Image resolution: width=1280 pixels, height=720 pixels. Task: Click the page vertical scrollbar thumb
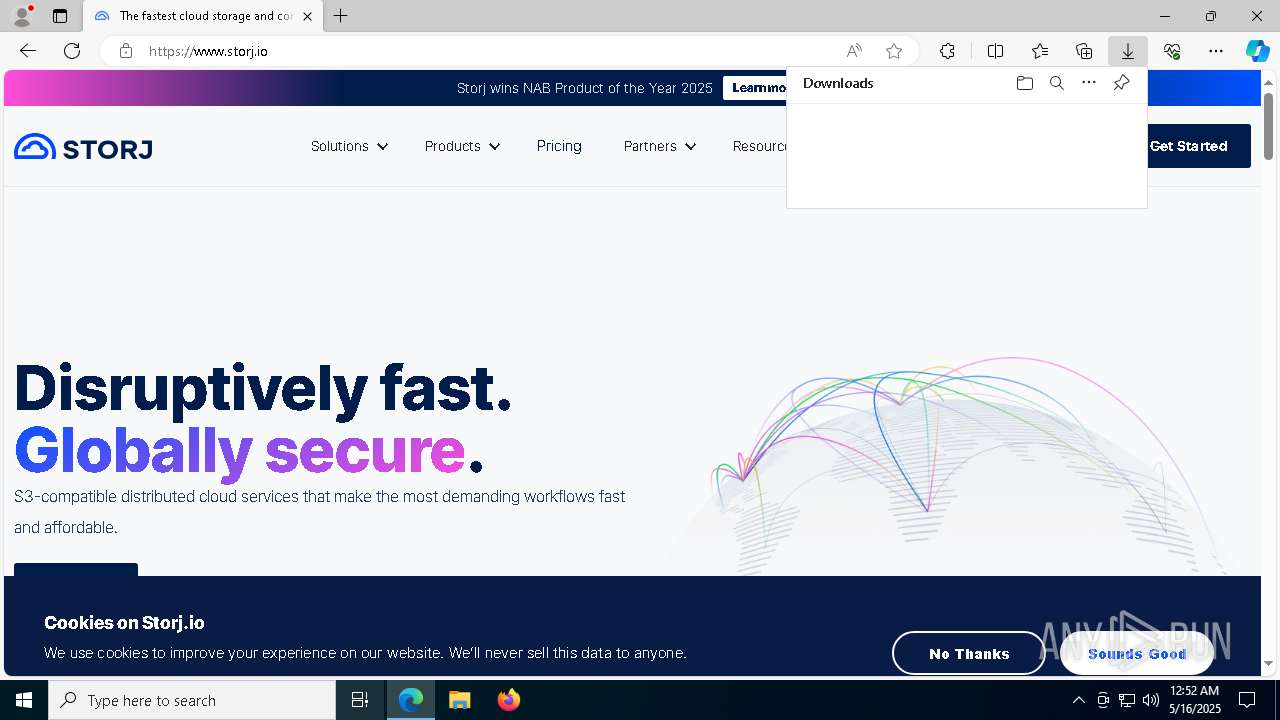[x=1268, y=126]
